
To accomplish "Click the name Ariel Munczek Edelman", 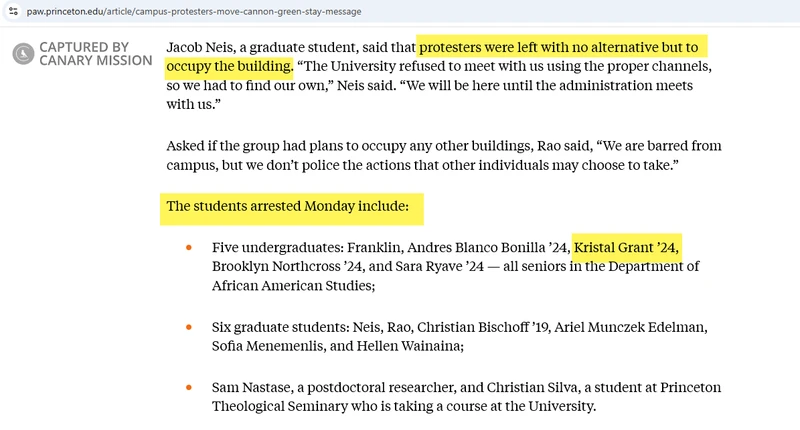I will [630, 327].
